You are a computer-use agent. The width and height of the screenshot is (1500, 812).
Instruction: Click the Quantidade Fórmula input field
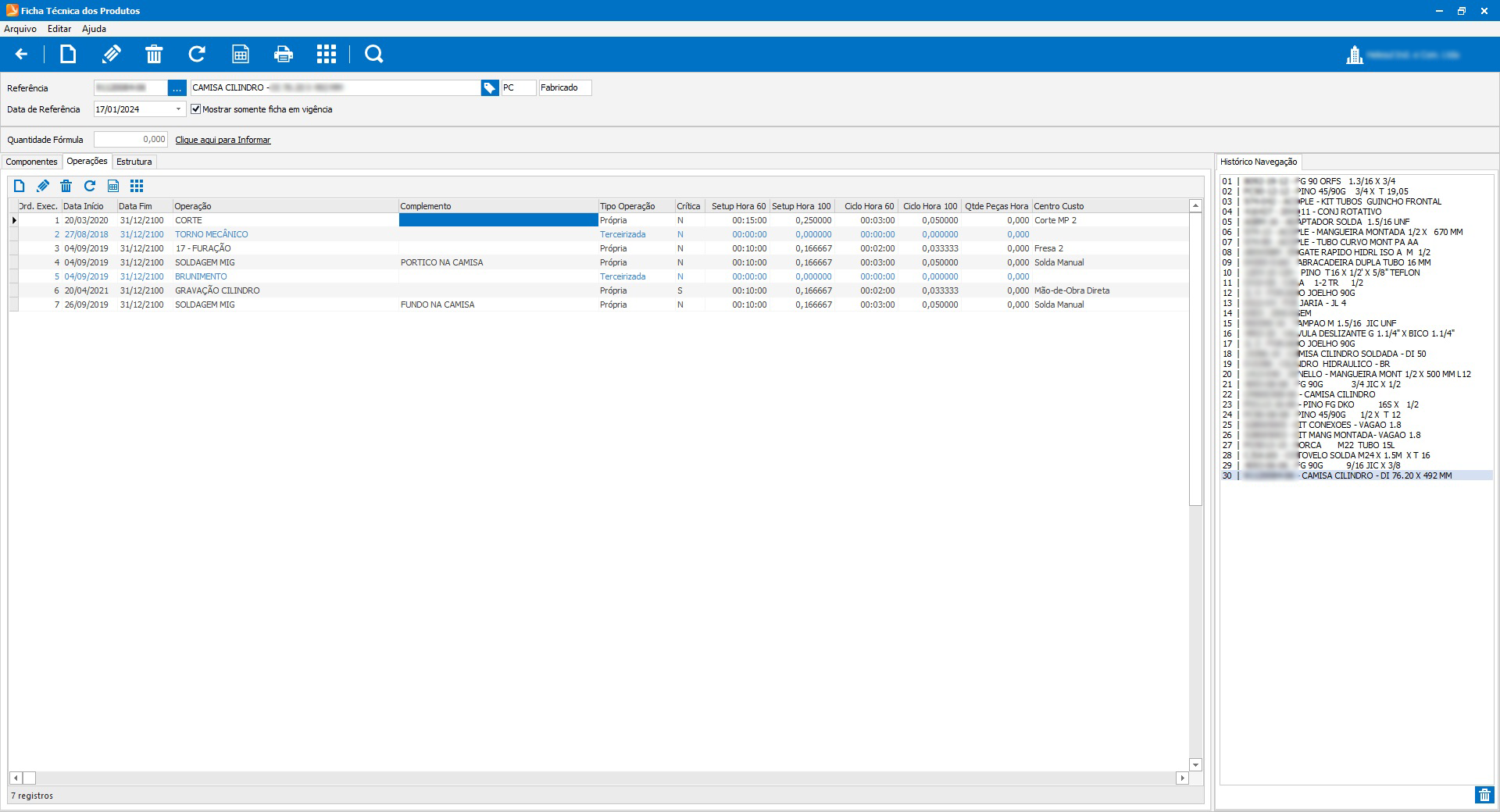coord(130,139)
